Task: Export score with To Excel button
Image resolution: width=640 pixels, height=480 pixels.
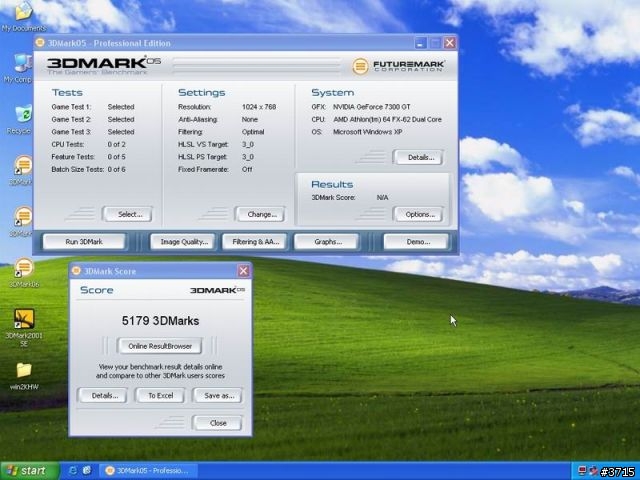Action: [x=160, y=396]
